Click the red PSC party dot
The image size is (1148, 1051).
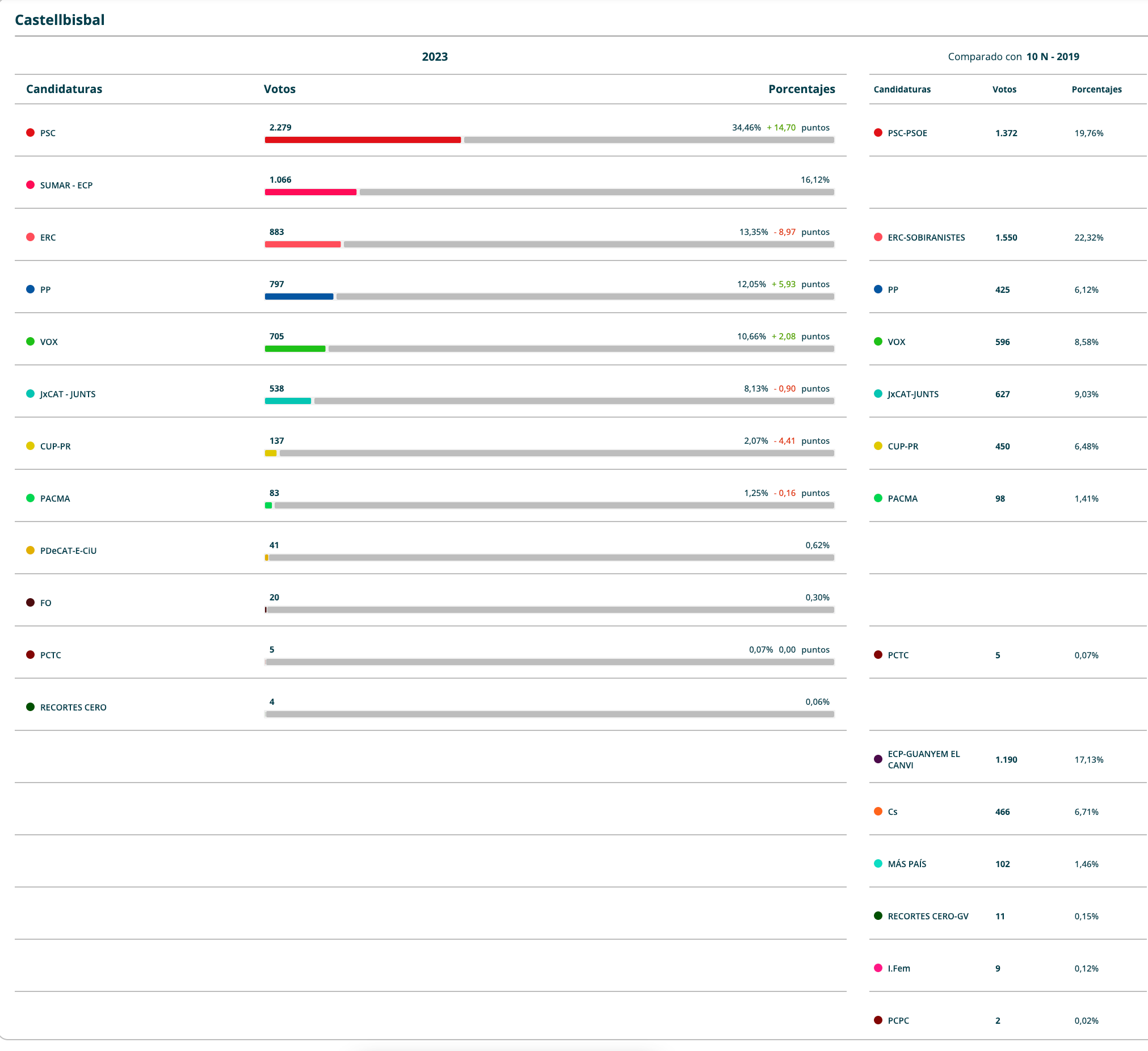pyautogui.click(x=30, y=133)
